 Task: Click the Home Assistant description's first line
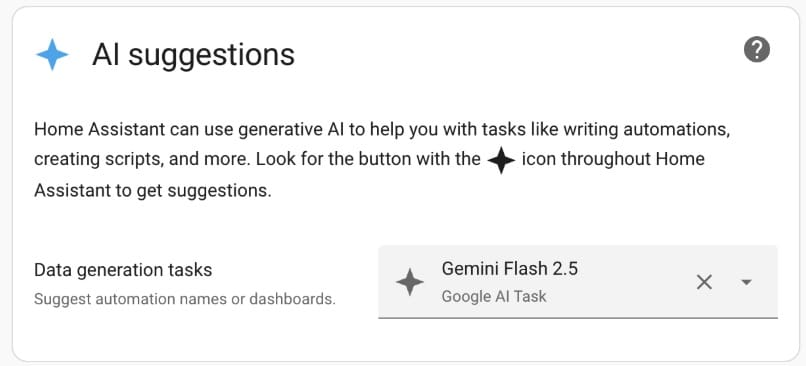[x=382, y=130]
